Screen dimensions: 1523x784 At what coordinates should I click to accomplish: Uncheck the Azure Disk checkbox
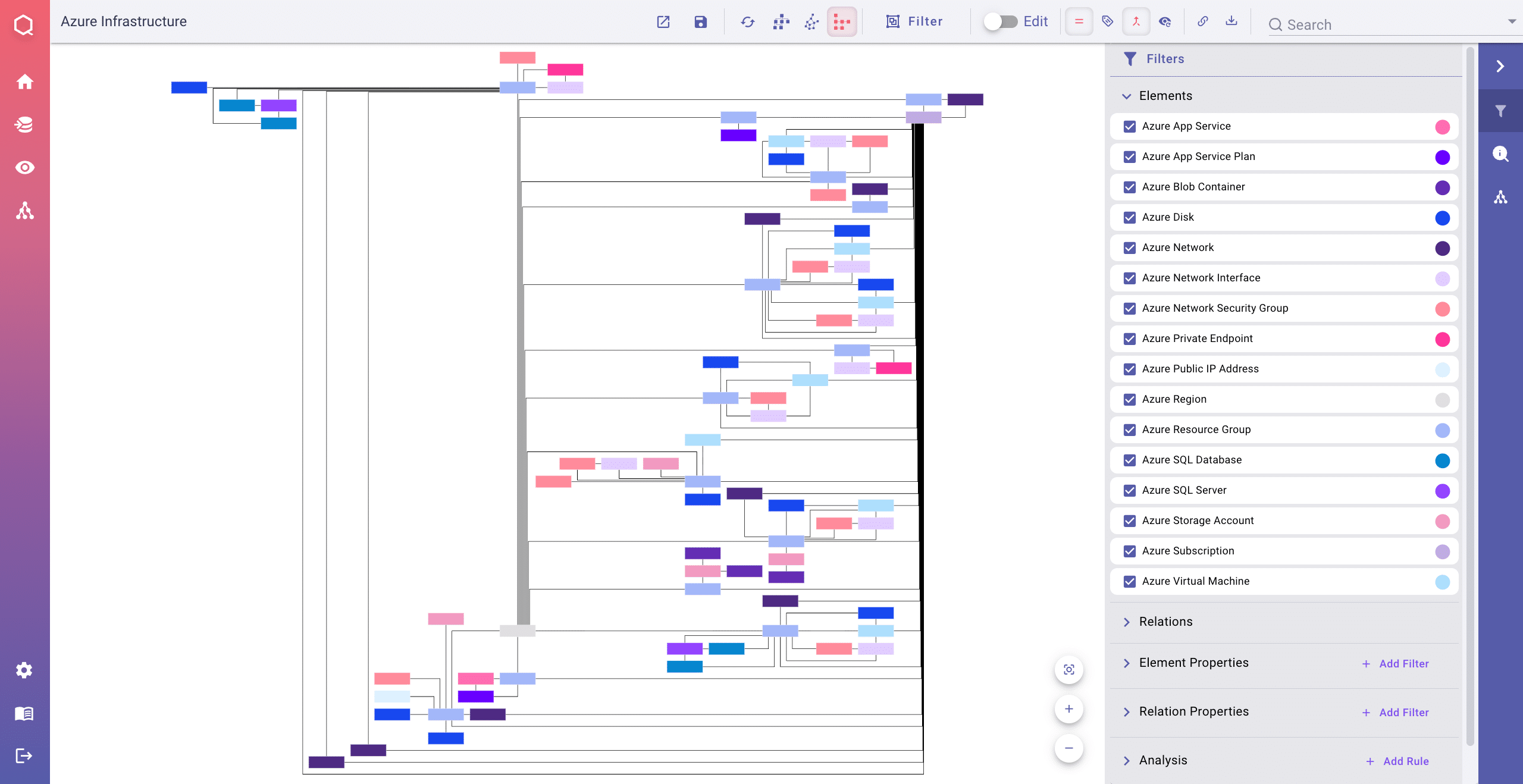pos(1129,218)
